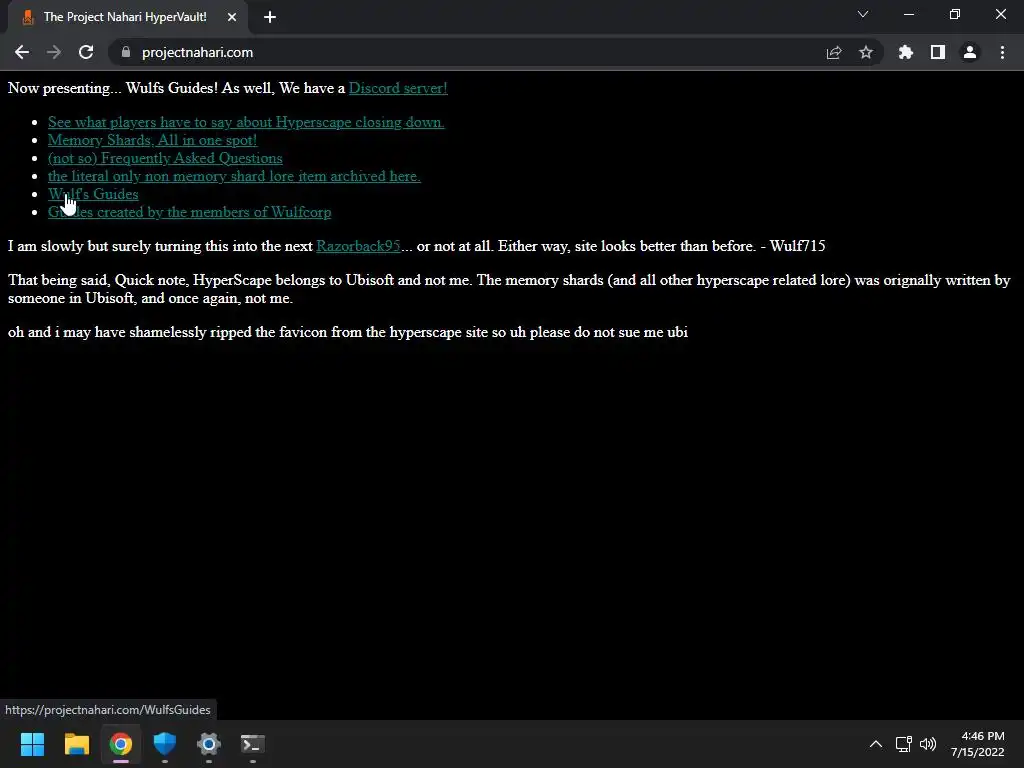Restore down the Chrome window

[x=955, y=14]
